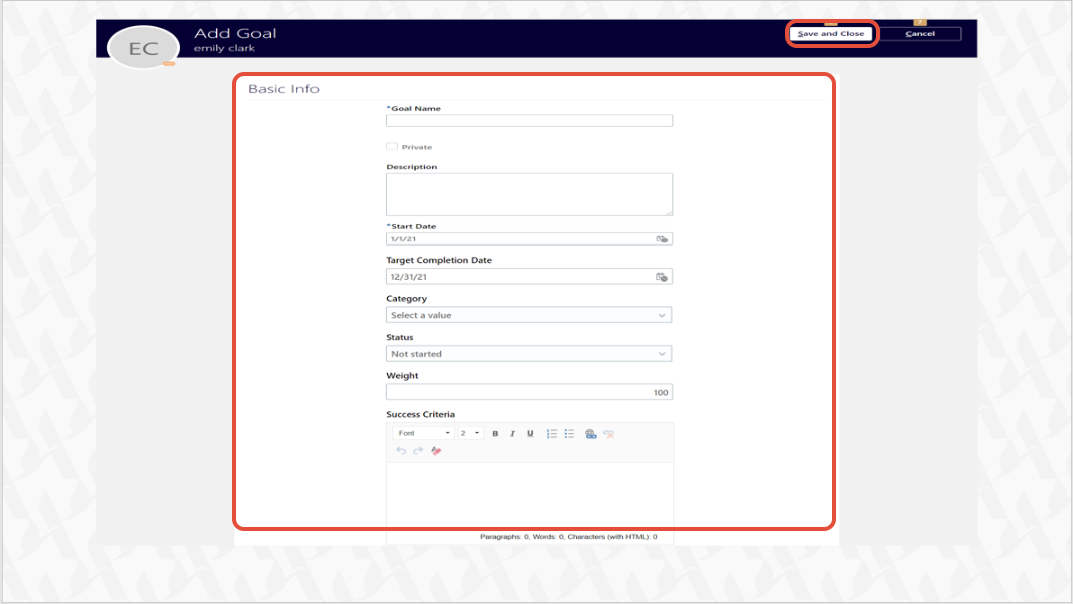This screenshot has height=604, width=1073.
Task: Open the Font dropdown in editor toolbar
Action: (x=423, y=433)
